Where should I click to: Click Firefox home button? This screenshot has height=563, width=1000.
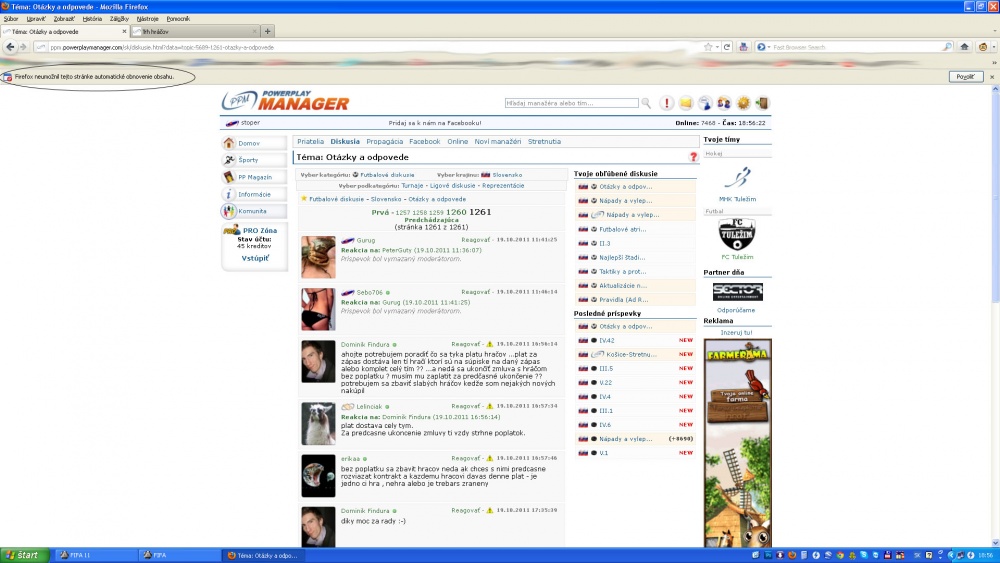click(964, 47)
